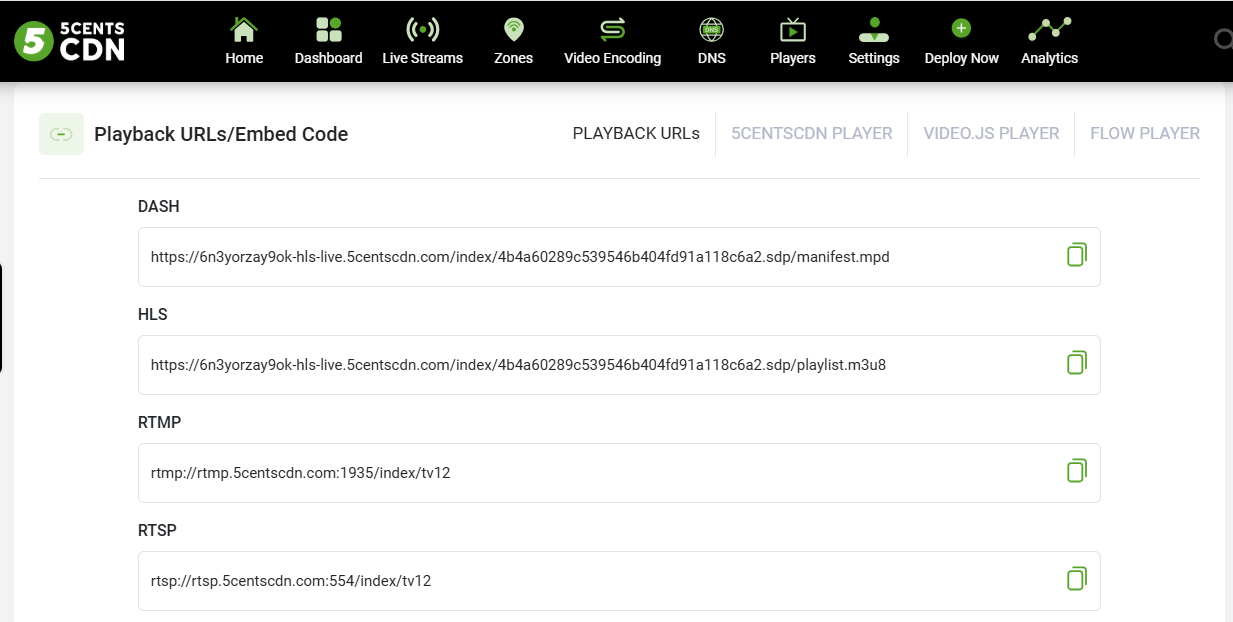Screen dimensions: 1233x622
Task: Open the Home icon in navbar
Action: point(244,29)
